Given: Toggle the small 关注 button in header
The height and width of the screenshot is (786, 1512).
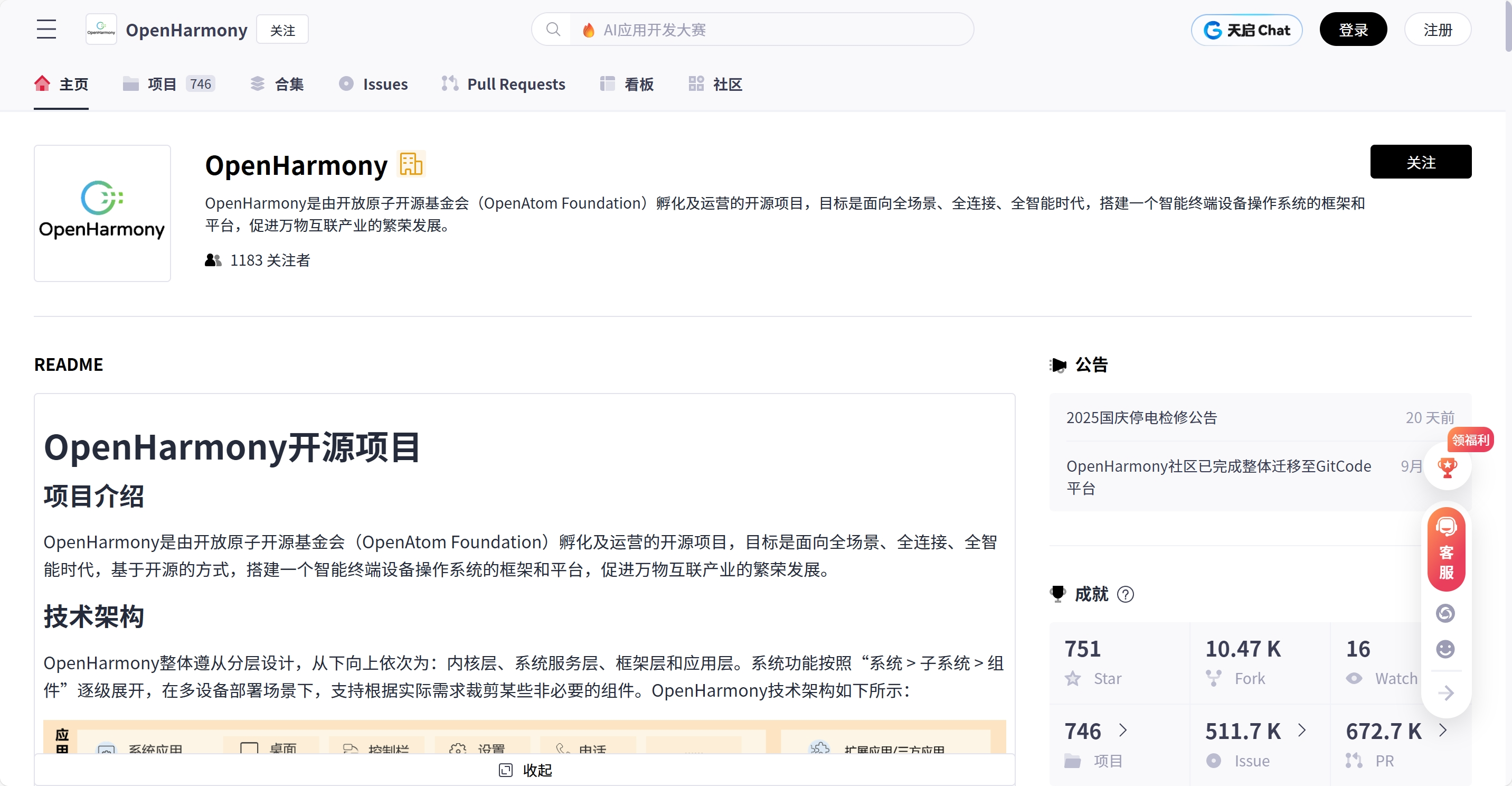Looking at the screenshot, I should [282, 30].
